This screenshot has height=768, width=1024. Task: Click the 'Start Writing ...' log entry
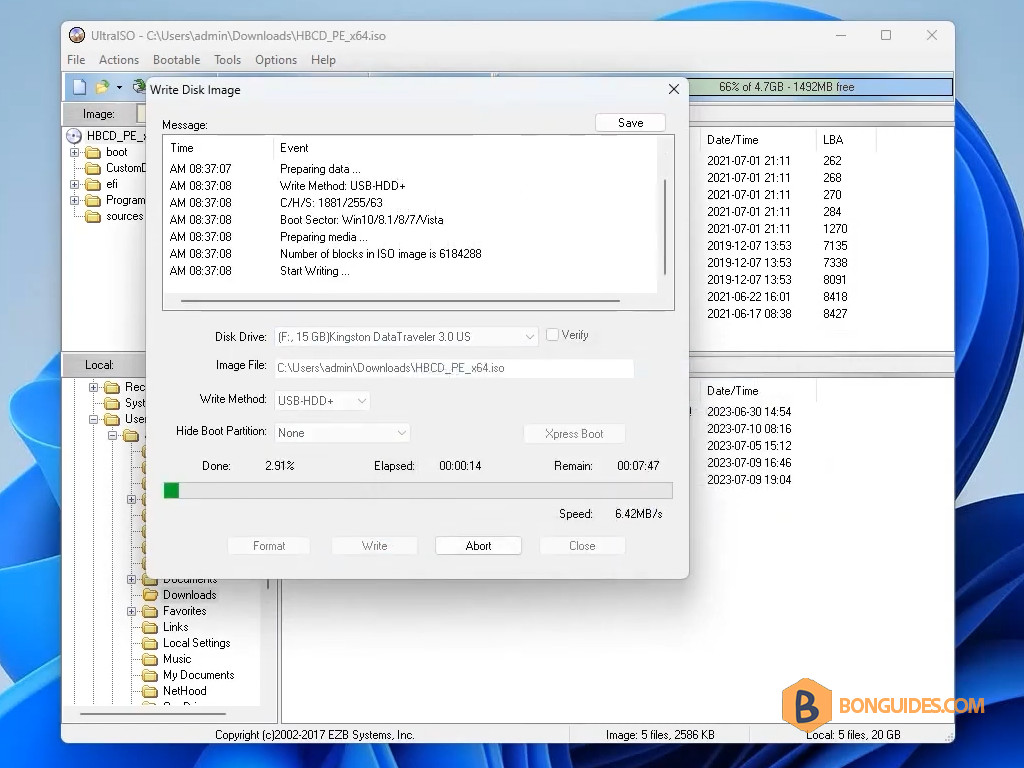pyautogui.click(x=315, y=271)
